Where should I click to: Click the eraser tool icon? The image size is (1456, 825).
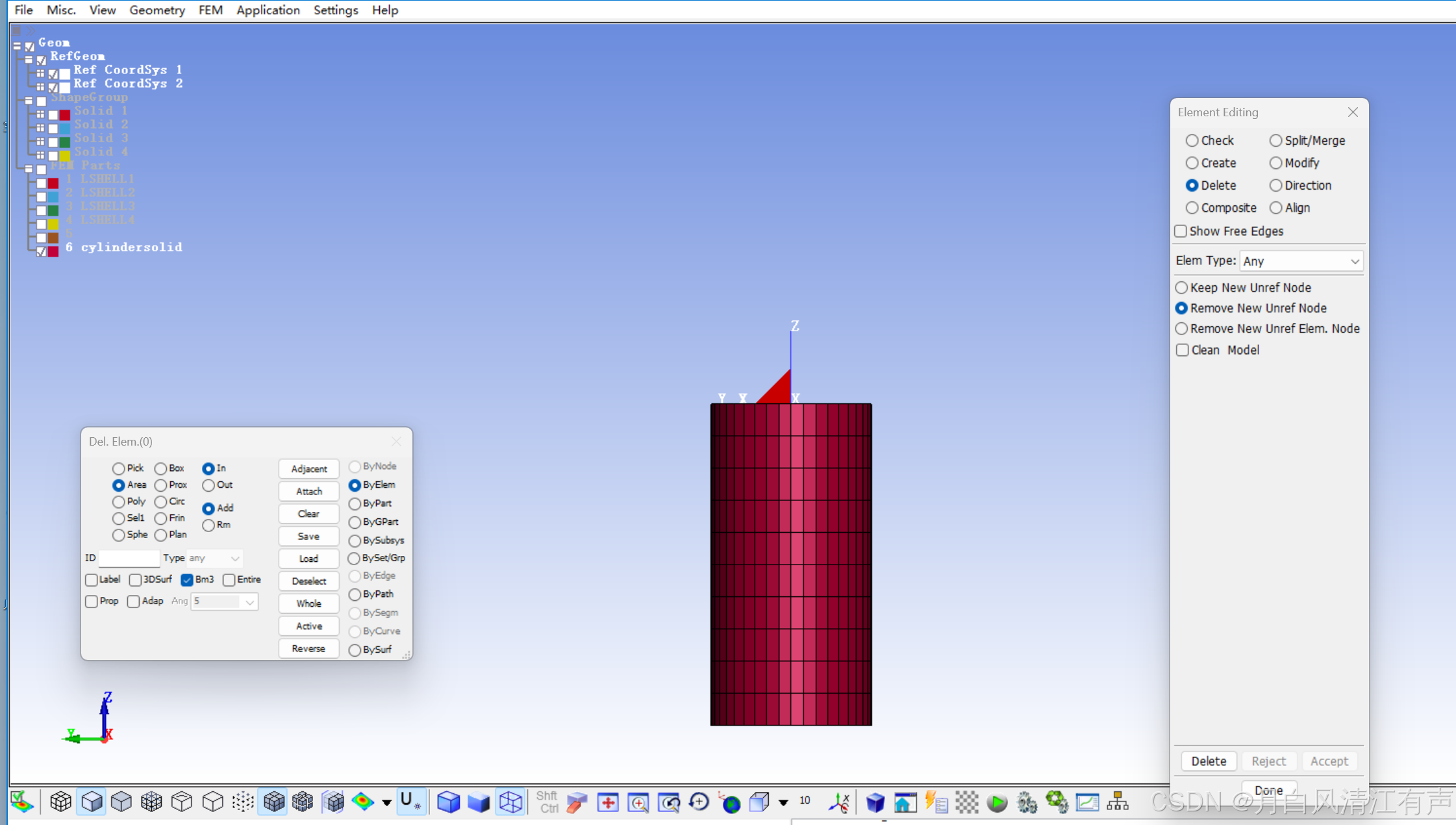[576, 803]
